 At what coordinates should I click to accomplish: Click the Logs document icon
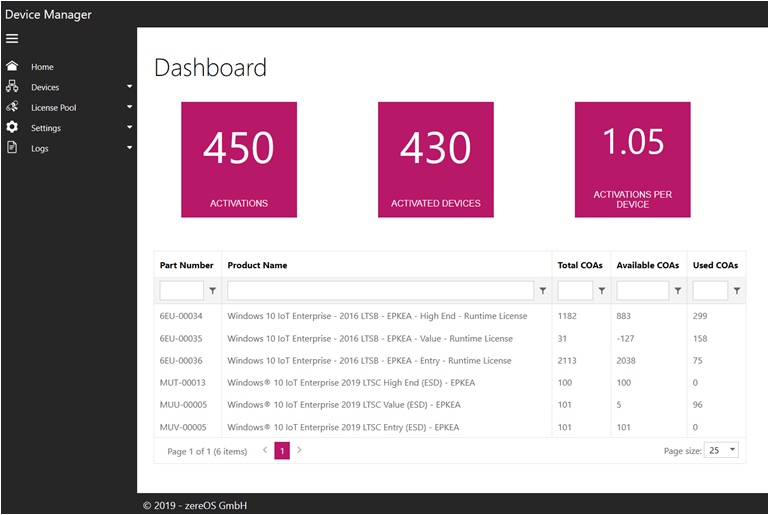pos(12,147)
